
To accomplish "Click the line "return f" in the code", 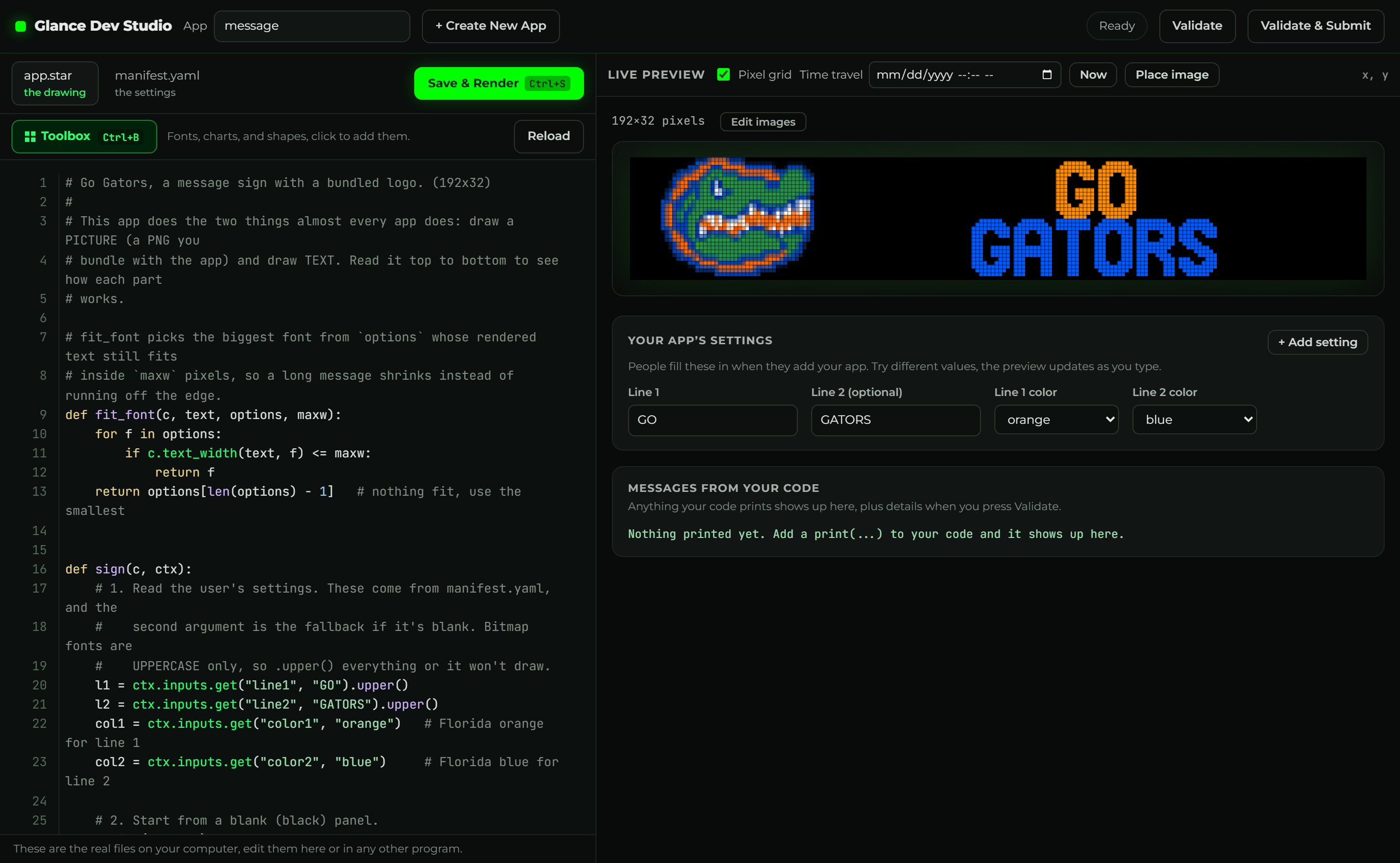I will click(185, 473).
